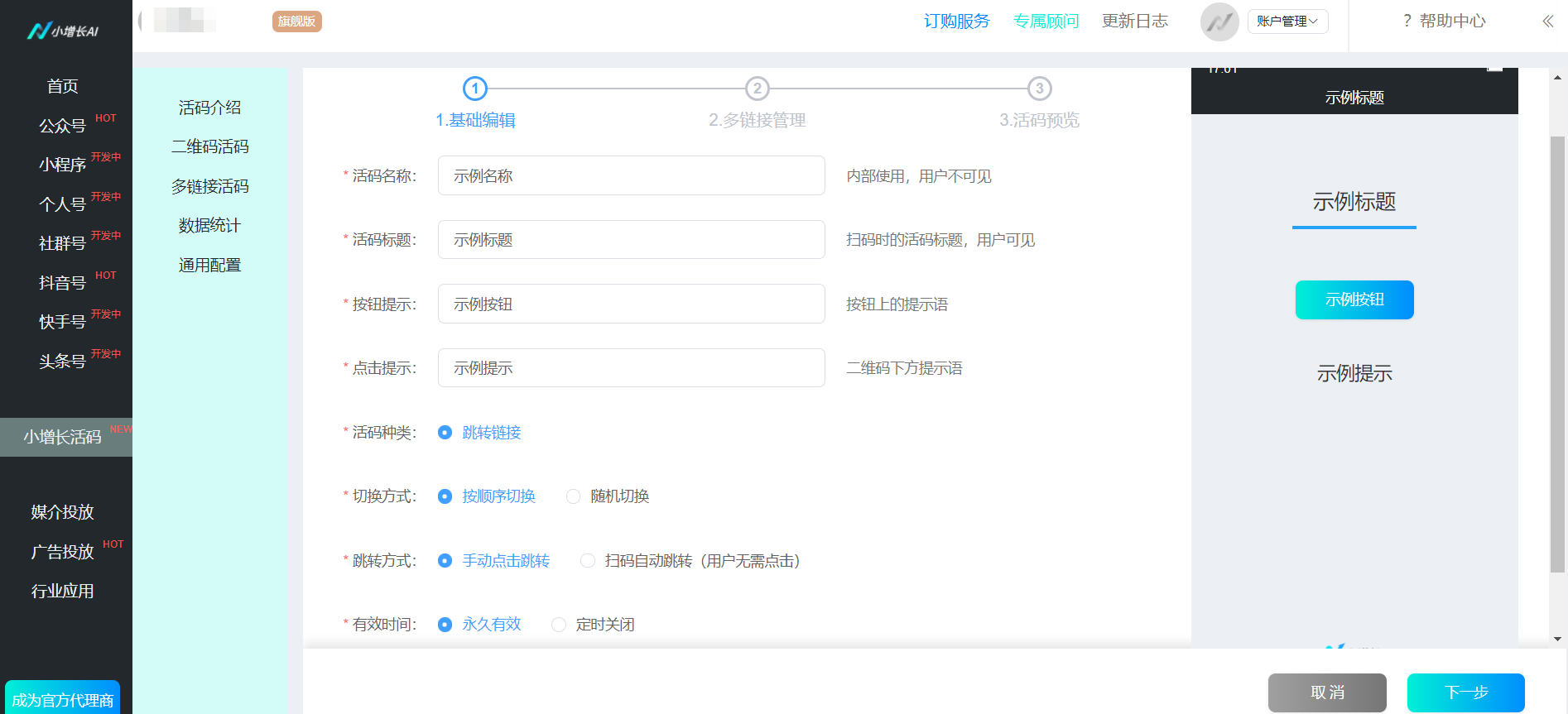Click the 示例按钮 preview button
The width and height of the screenshot is (1568, 714).
(x=1354, y=299)
